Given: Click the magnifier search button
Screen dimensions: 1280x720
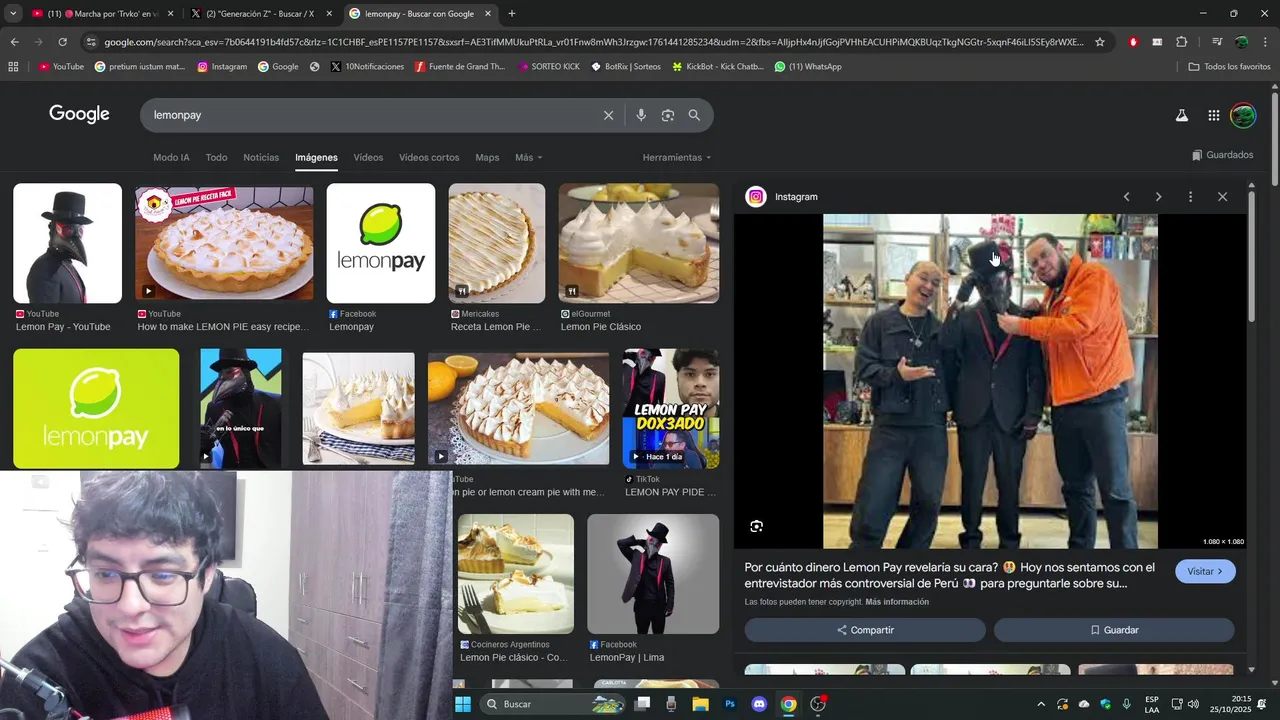Looking at the screenshot, I should pyautogui.click(x=694, y=115).
